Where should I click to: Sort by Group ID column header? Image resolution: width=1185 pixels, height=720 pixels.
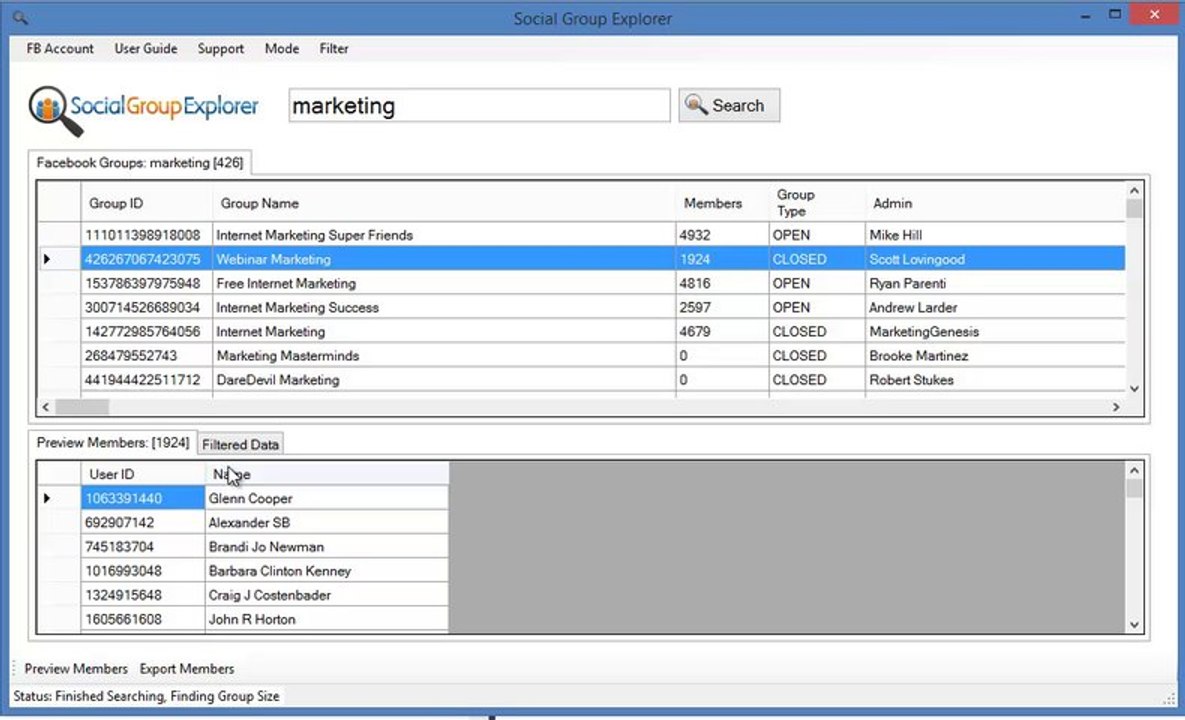click(x=147, y=203)
